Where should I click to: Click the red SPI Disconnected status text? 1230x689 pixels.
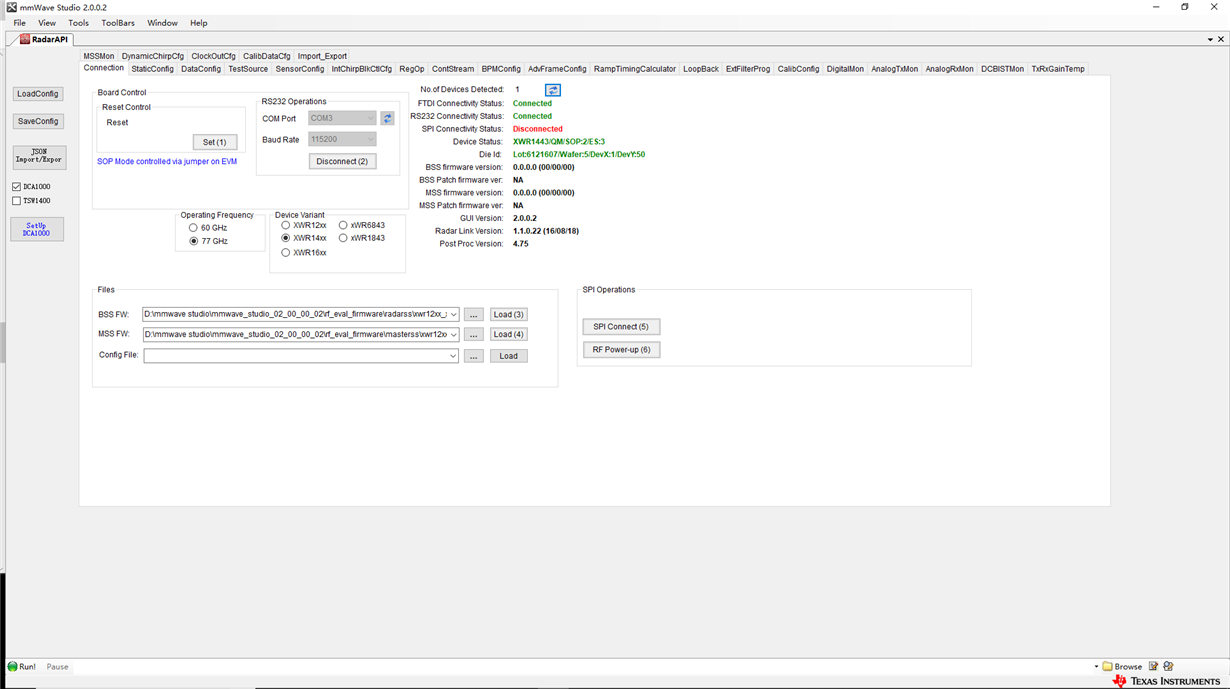pos(538,129)
